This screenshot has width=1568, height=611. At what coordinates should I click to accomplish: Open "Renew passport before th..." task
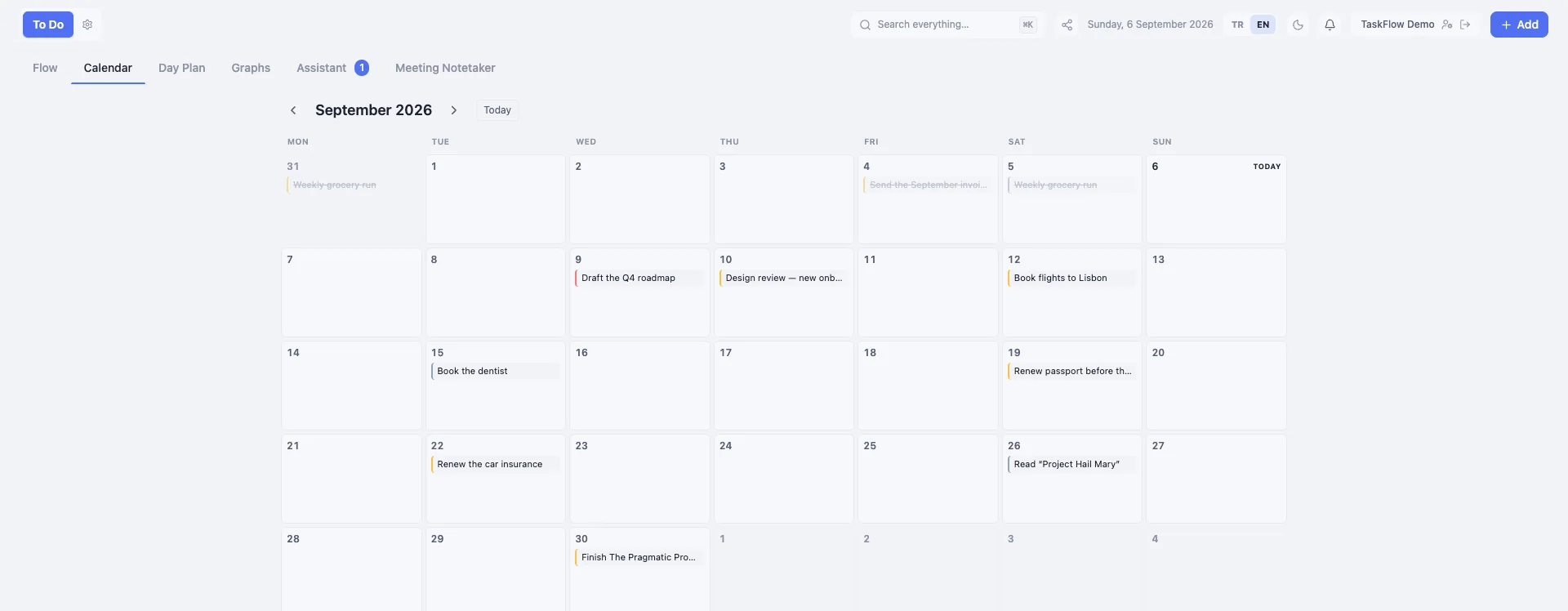coord(1072,371)
